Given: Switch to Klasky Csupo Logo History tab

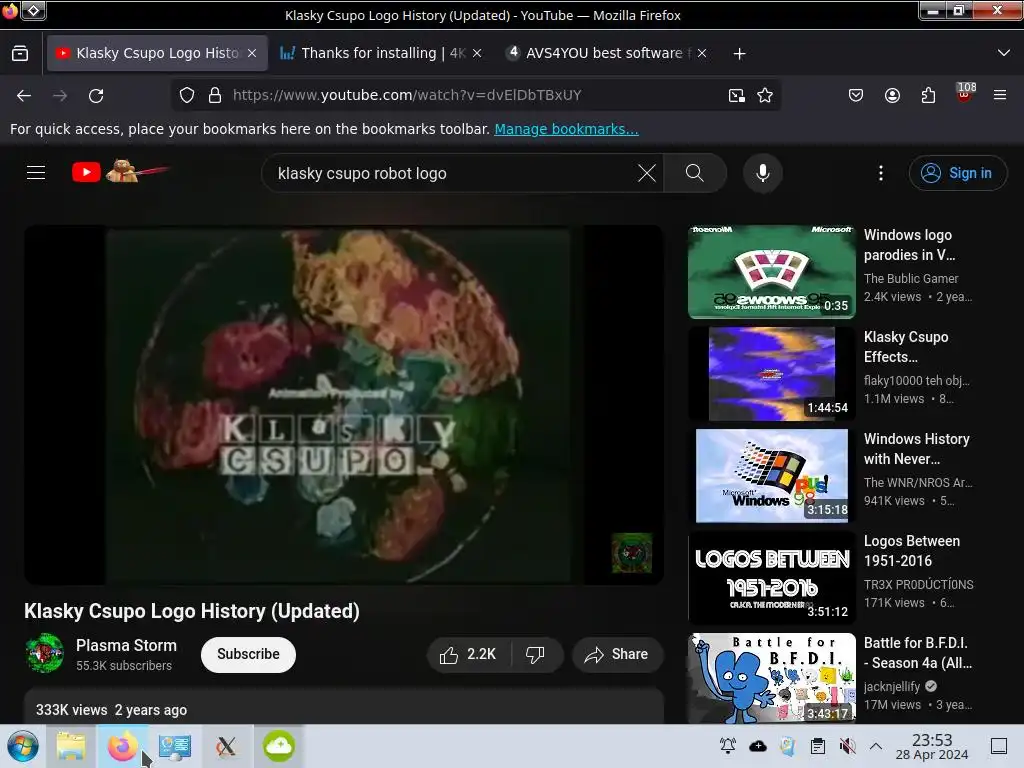Looking at the screenshot, I should click(157, 53).
